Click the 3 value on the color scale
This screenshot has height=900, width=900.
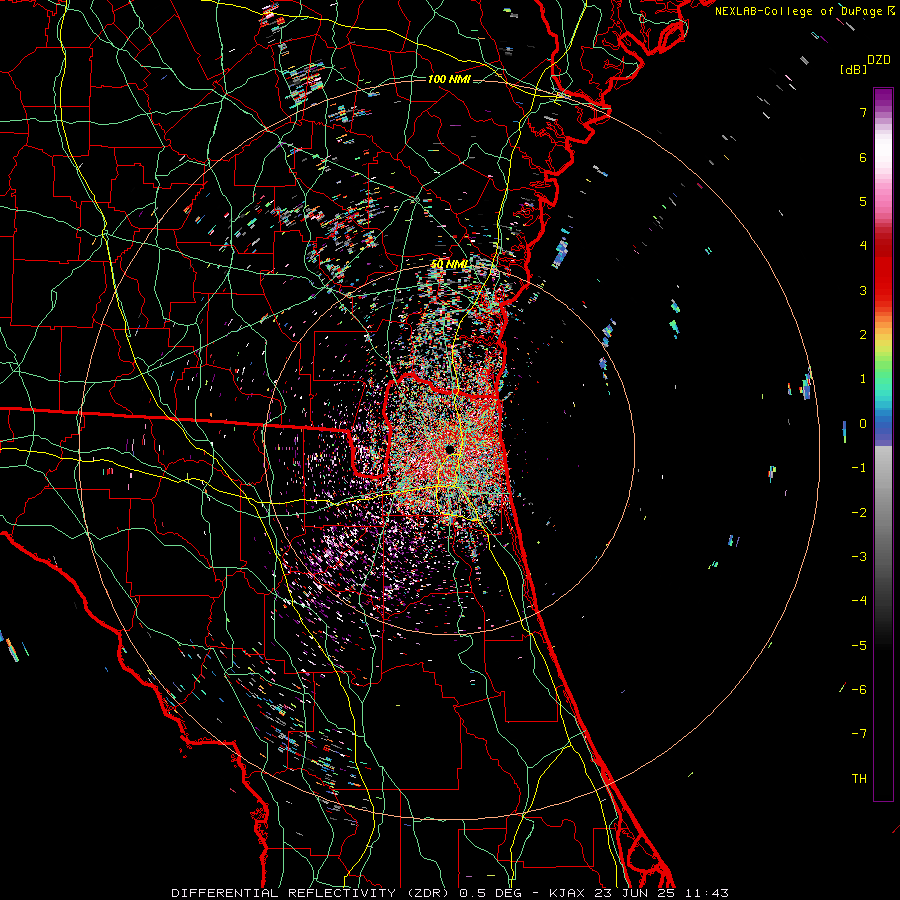(863, 290)
